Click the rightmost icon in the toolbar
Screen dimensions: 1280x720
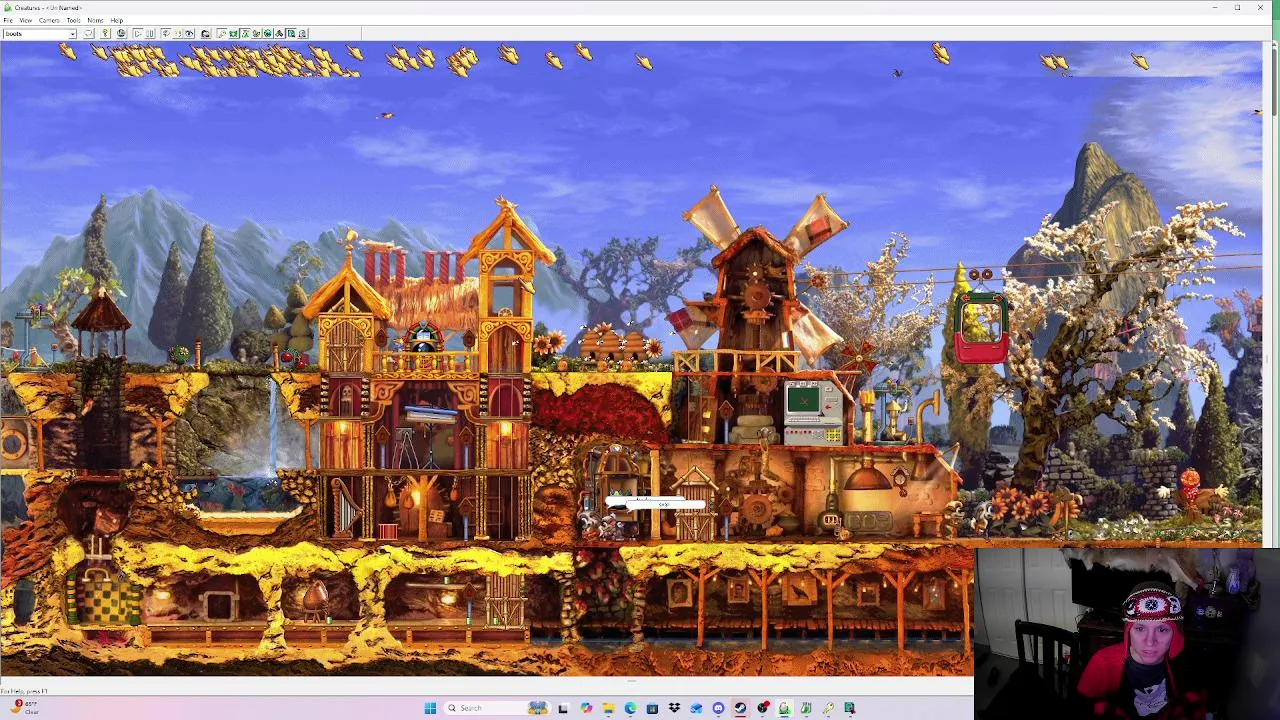pyautogui.click(x=302, y=34)
